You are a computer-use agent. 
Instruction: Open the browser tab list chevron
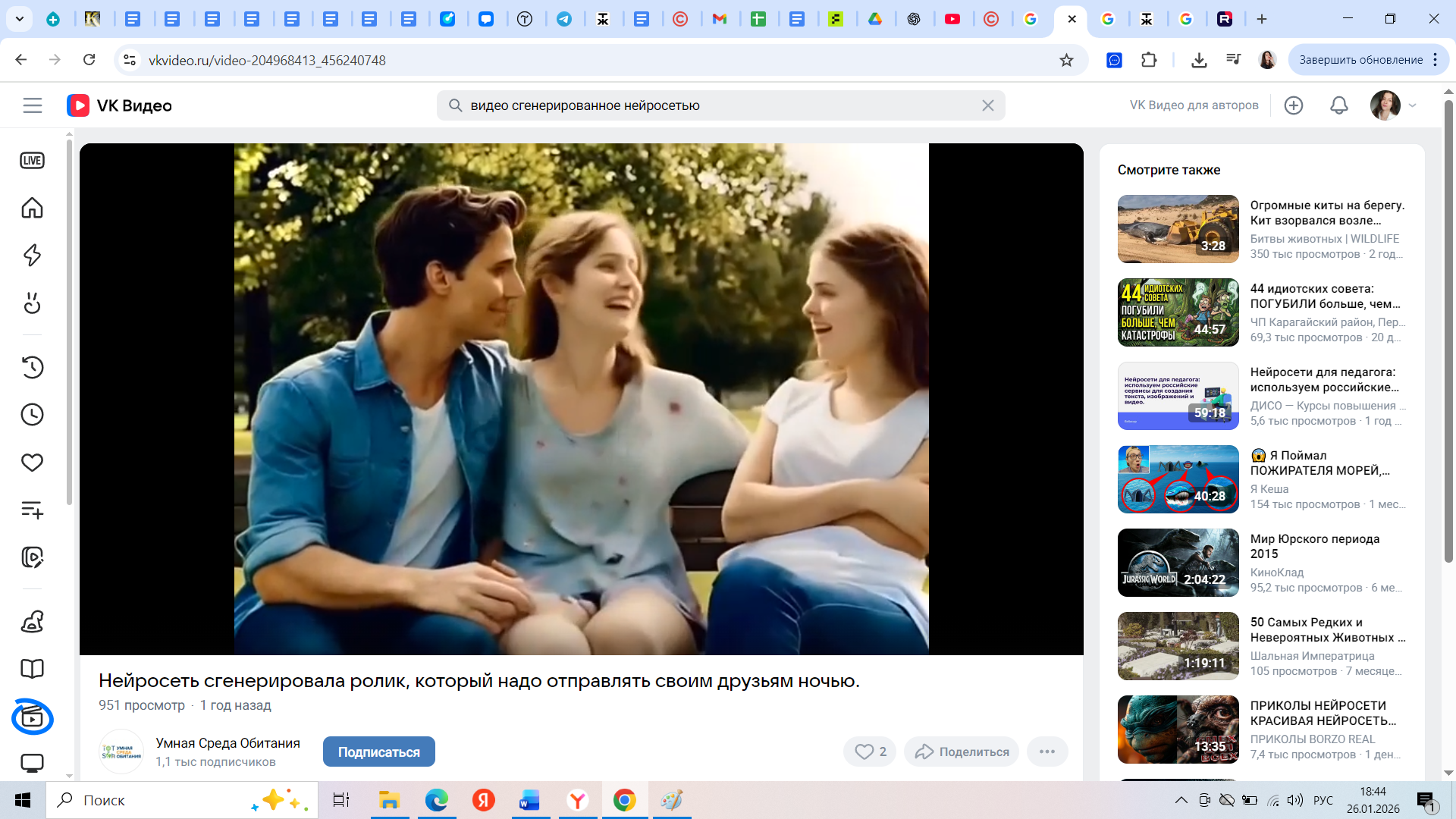(x=19, y=19)
